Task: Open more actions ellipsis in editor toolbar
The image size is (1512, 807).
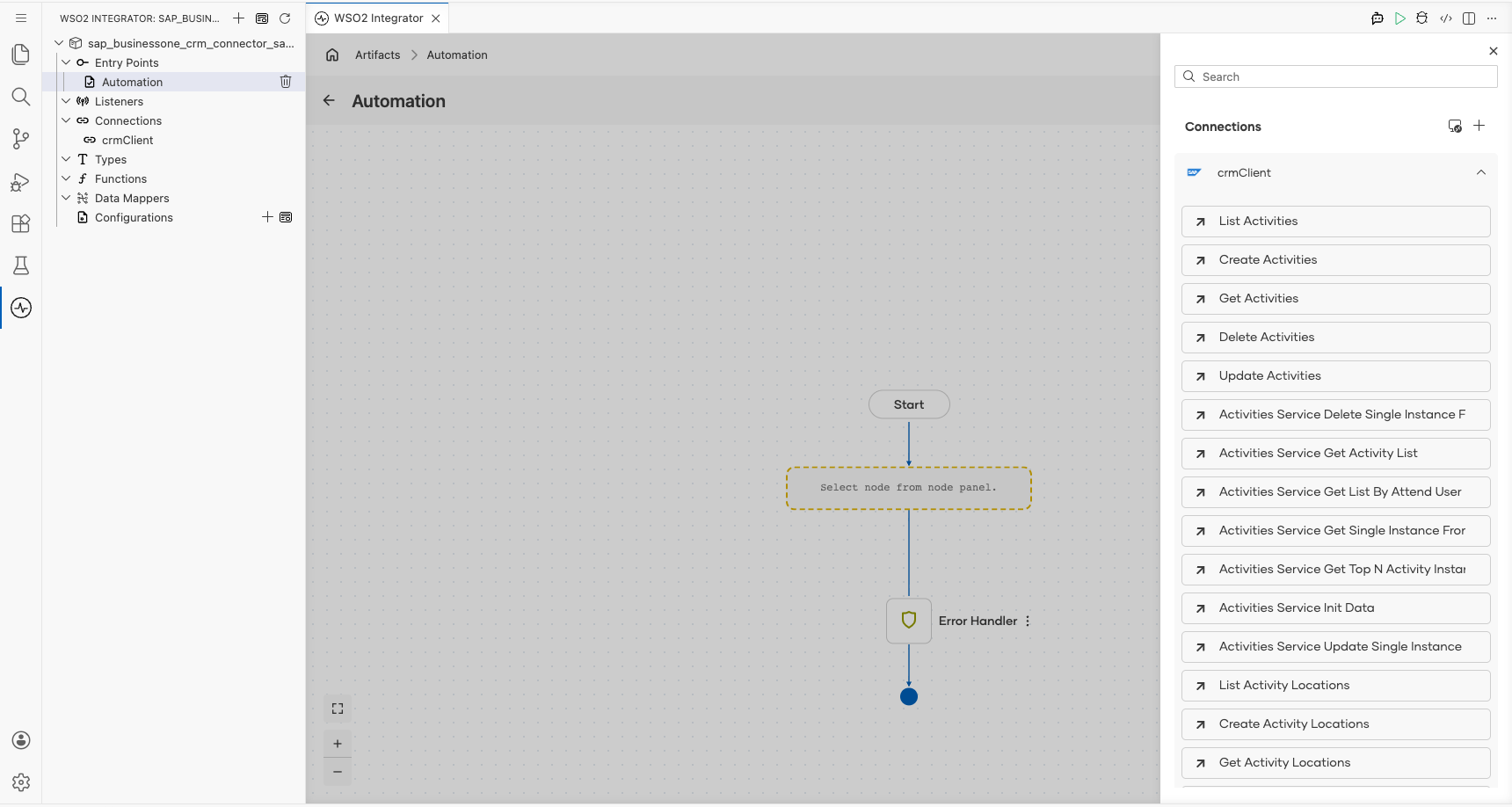Action: tap(1492, 18)
